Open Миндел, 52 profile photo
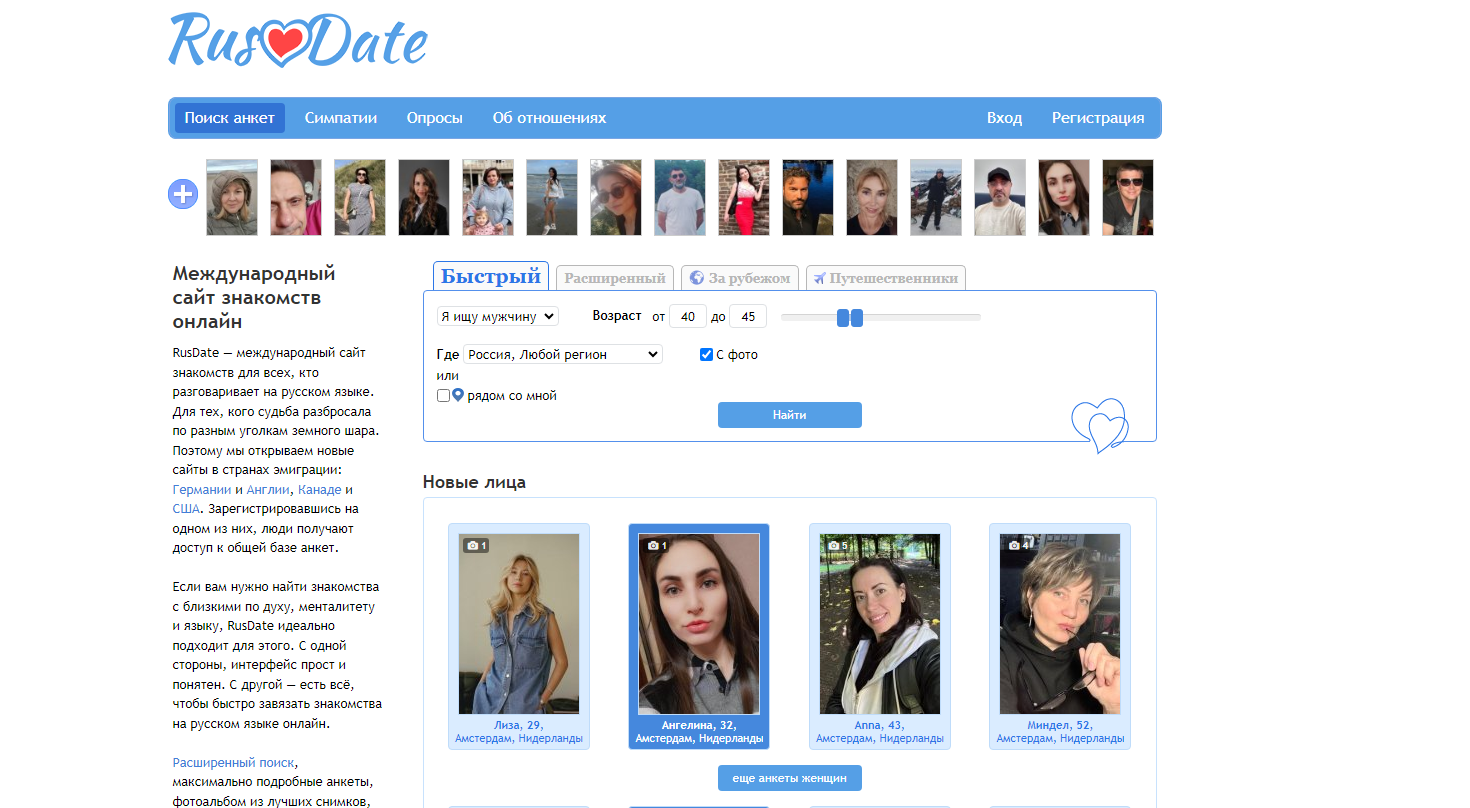 [x=1060, y=624]
